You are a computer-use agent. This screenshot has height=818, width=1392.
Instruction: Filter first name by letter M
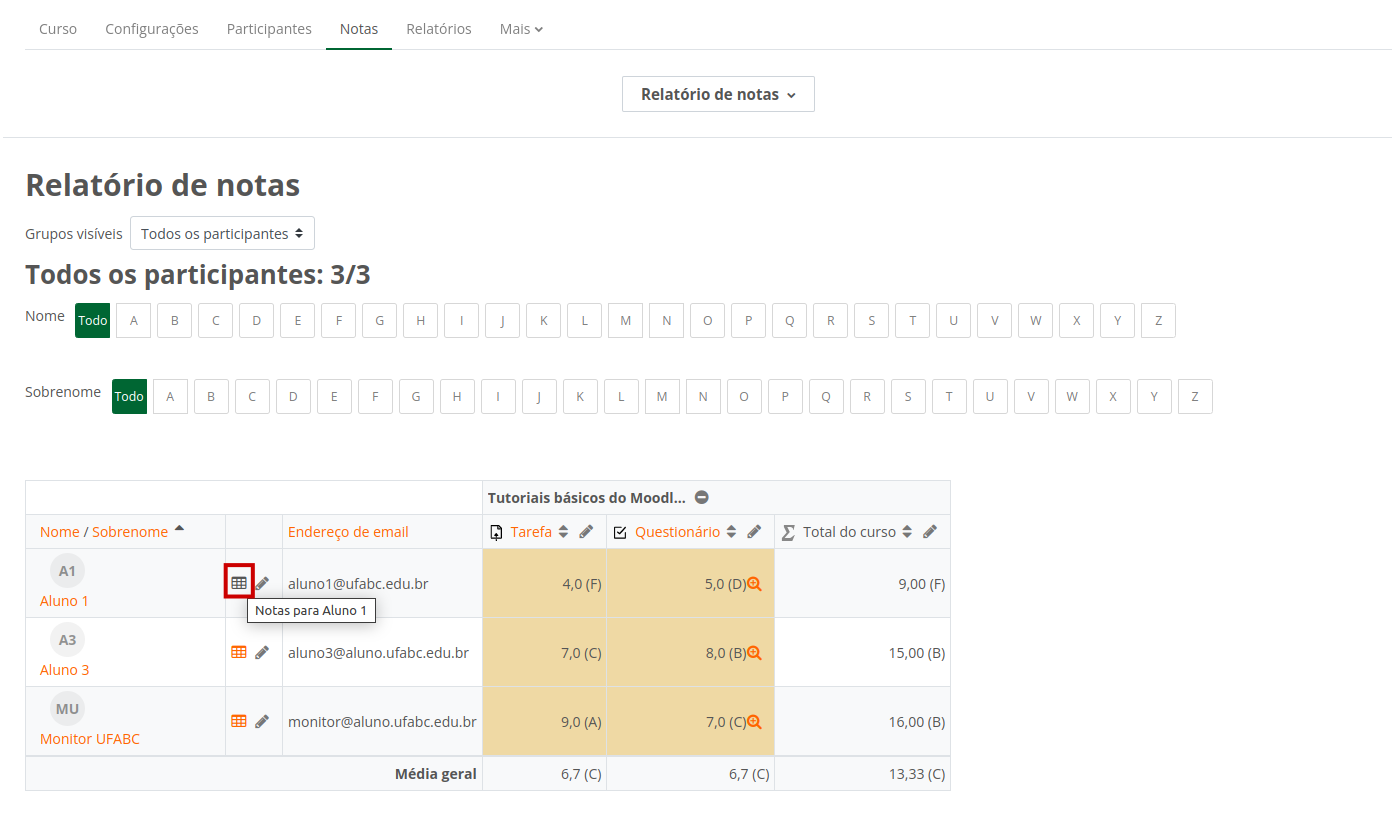tap(625, 320)
